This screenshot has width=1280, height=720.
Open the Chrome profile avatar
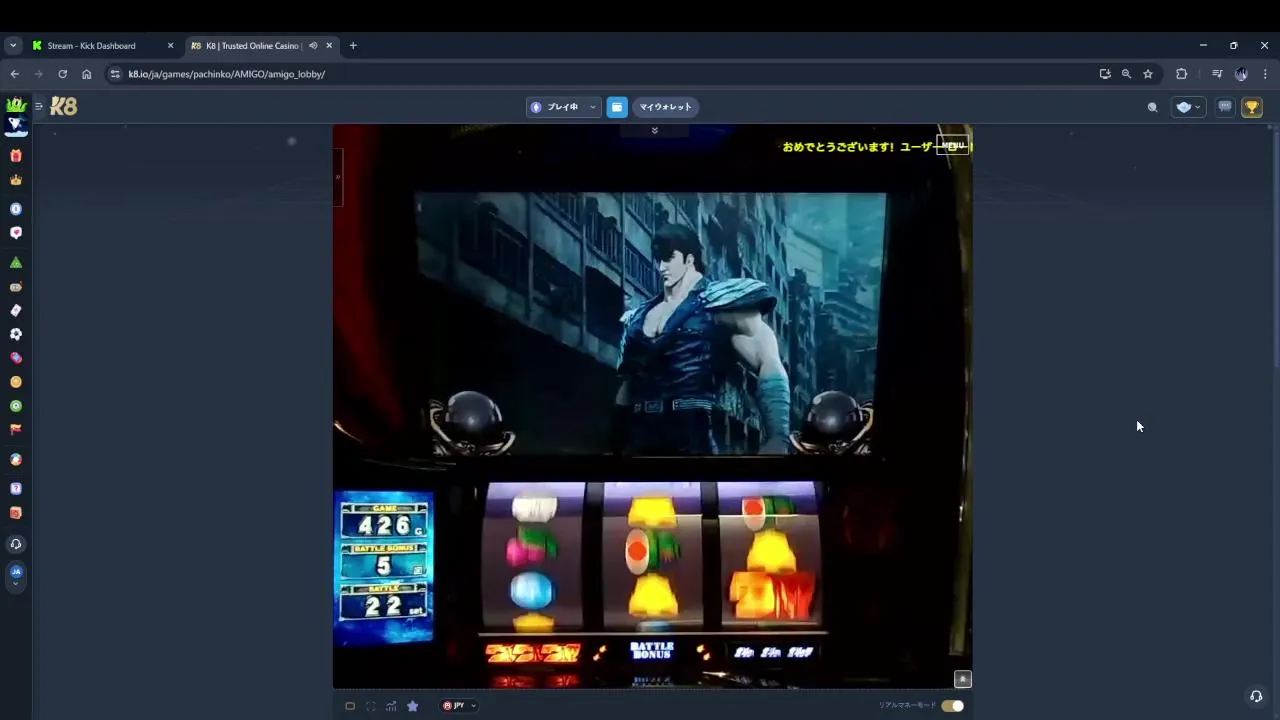tap(1241, 74)
